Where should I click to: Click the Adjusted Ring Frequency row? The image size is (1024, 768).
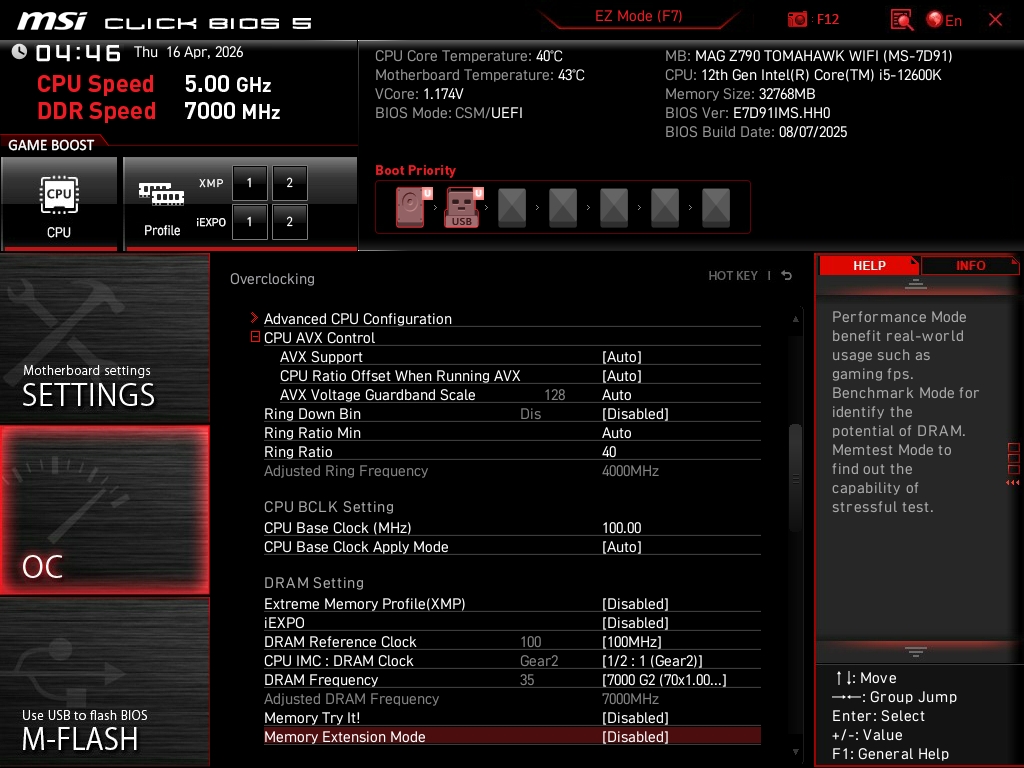point(512,471)
